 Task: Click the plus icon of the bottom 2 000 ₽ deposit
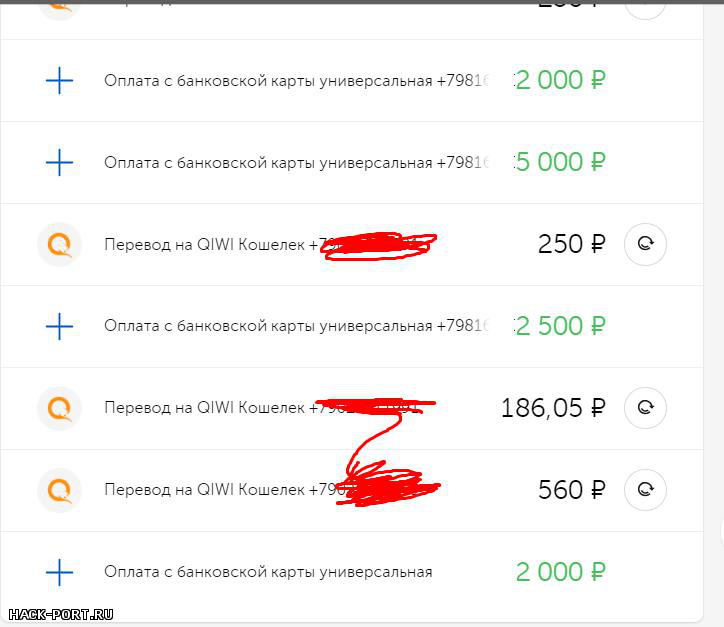coord(59,572)
